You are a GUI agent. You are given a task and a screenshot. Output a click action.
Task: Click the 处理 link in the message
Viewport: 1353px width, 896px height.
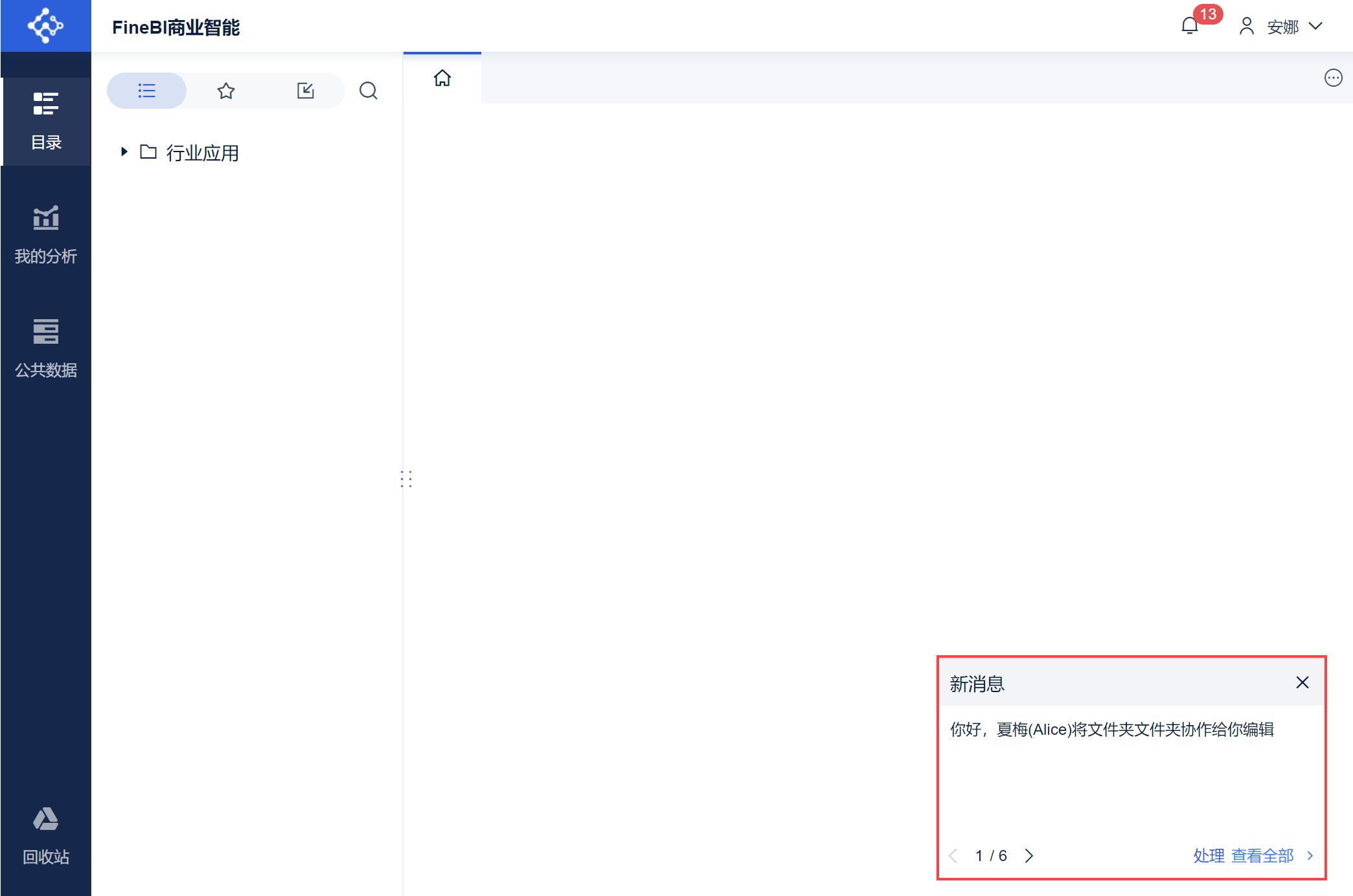[x=1209, y=856]
